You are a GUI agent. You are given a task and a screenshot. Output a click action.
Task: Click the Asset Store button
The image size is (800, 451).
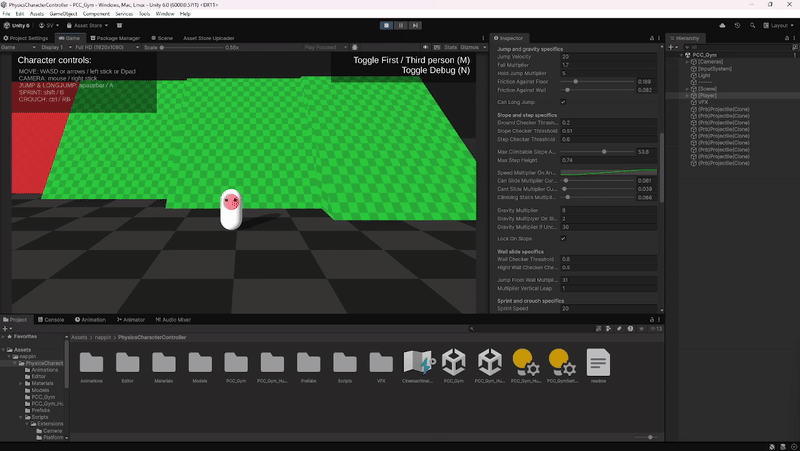88,25
